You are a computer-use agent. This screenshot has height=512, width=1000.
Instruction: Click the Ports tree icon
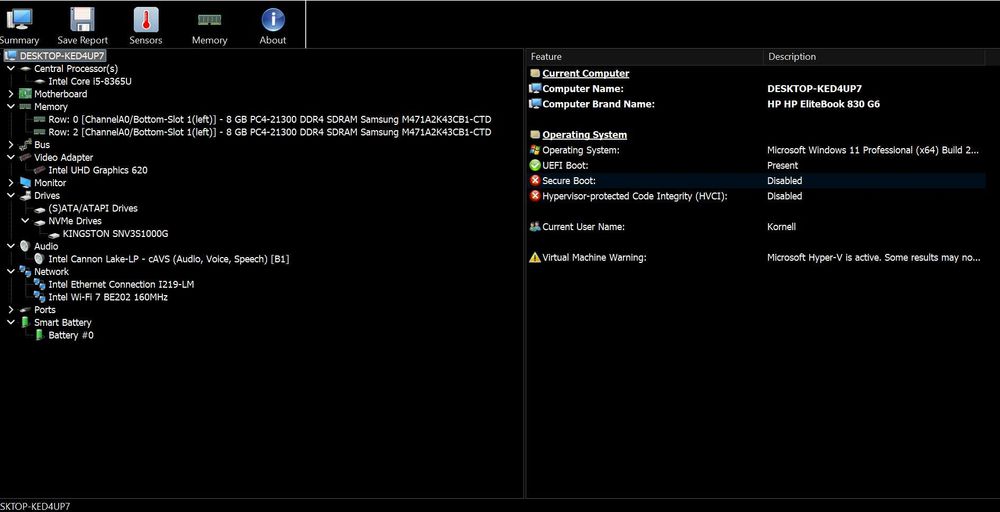click(26, 310)
